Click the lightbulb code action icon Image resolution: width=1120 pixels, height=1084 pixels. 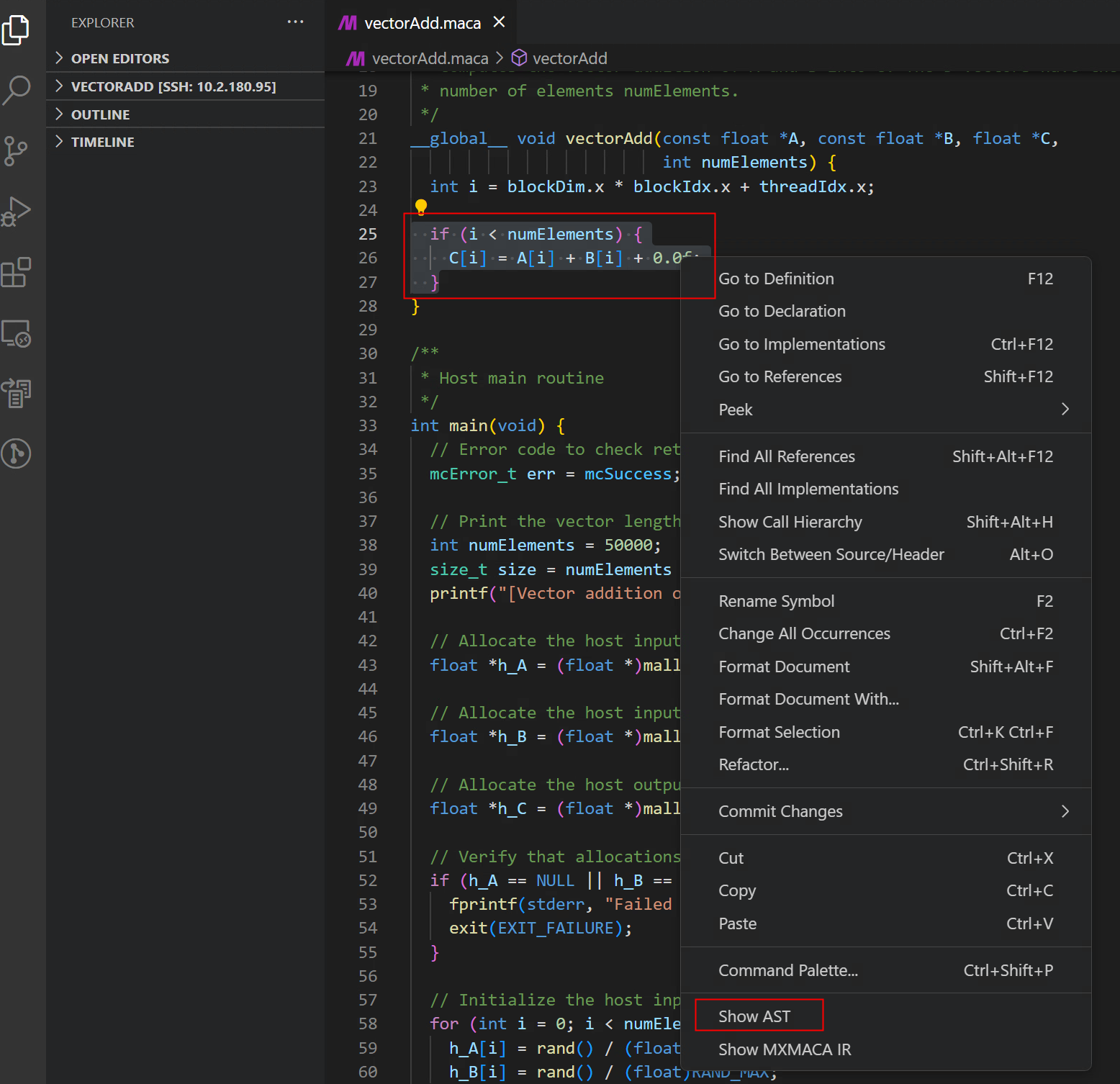pyautogui.click(x=421, y=208)
